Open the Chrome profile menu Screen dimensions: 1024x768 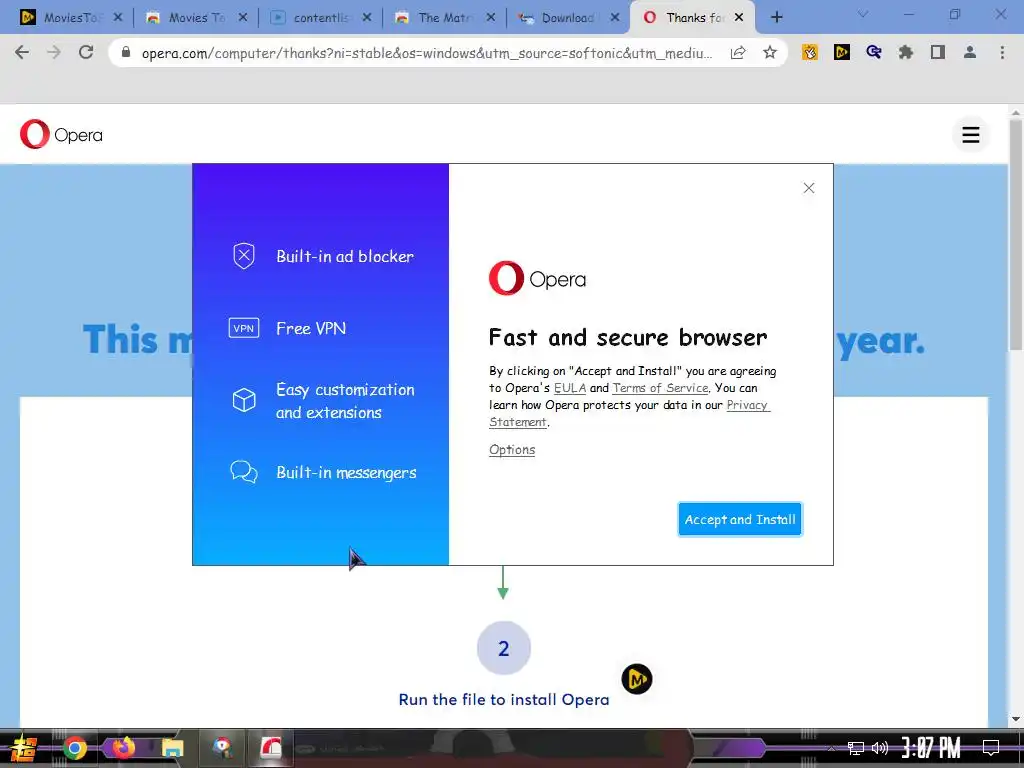click(970, 52)
